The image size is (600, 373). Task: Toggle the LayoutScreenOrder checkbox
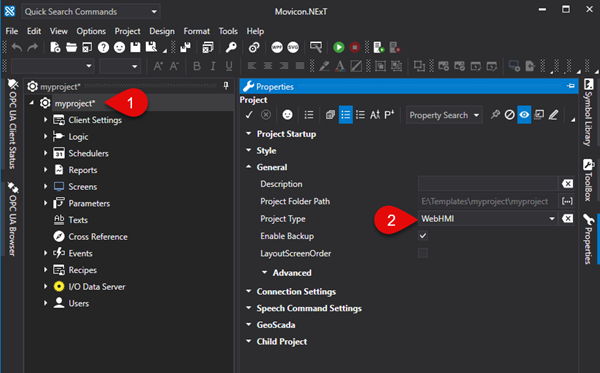423,253
